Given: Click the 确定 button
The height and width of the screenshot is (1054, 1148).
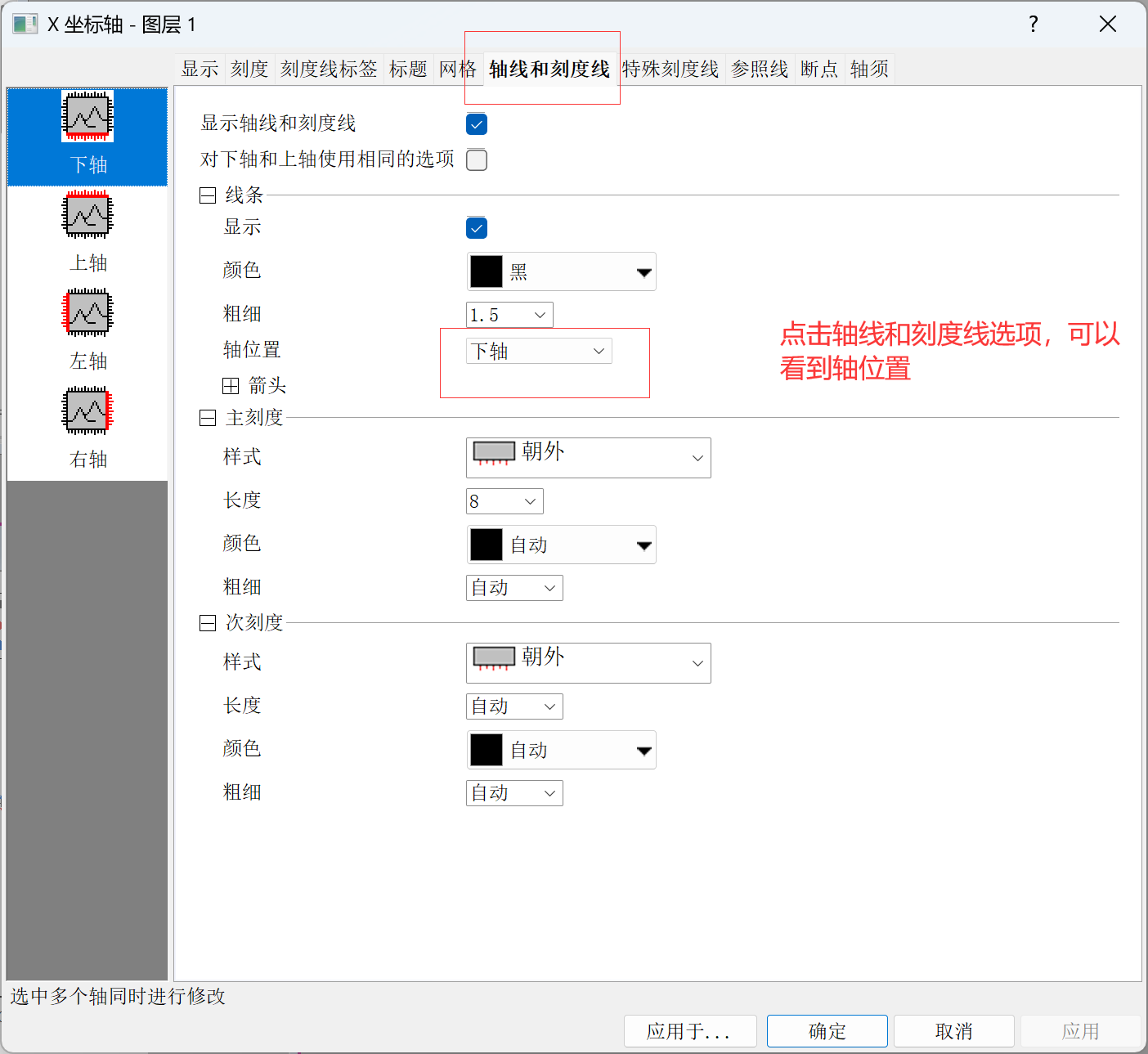Looking at the screenshot, I should (x=827, y=1031).
